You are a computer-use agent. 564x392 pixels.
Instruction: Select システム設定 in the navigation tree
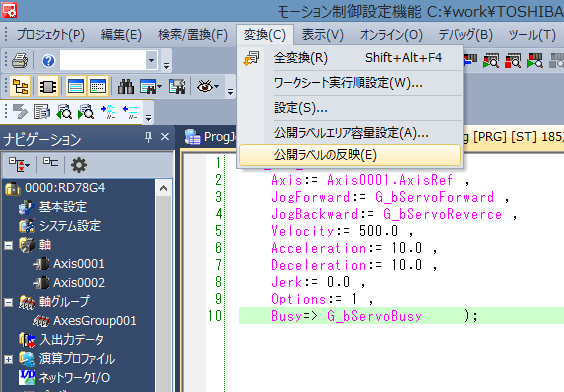point(69,226)
